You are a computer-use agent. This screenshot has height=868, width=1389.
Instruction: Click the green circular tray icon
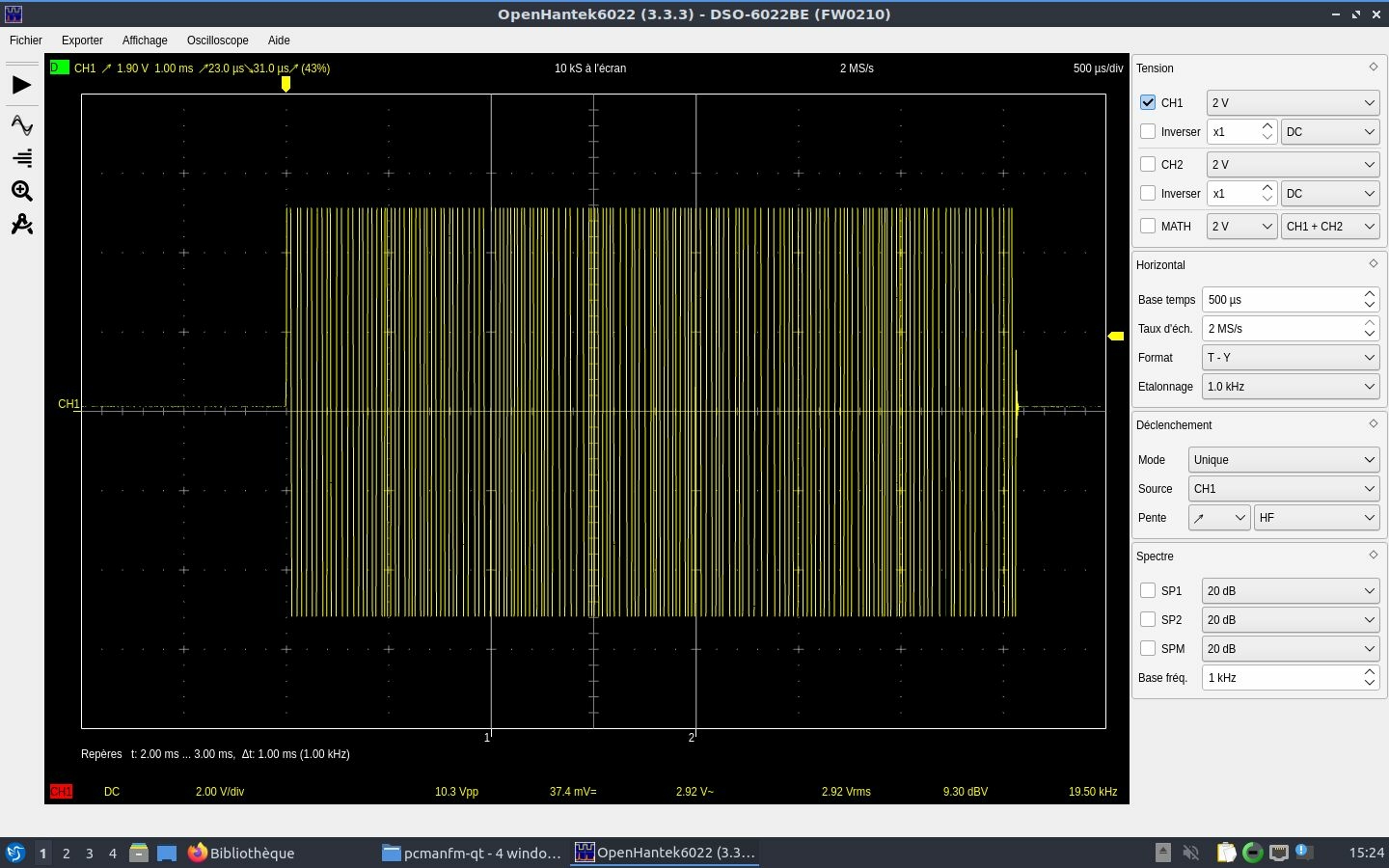coord(1253,853)
